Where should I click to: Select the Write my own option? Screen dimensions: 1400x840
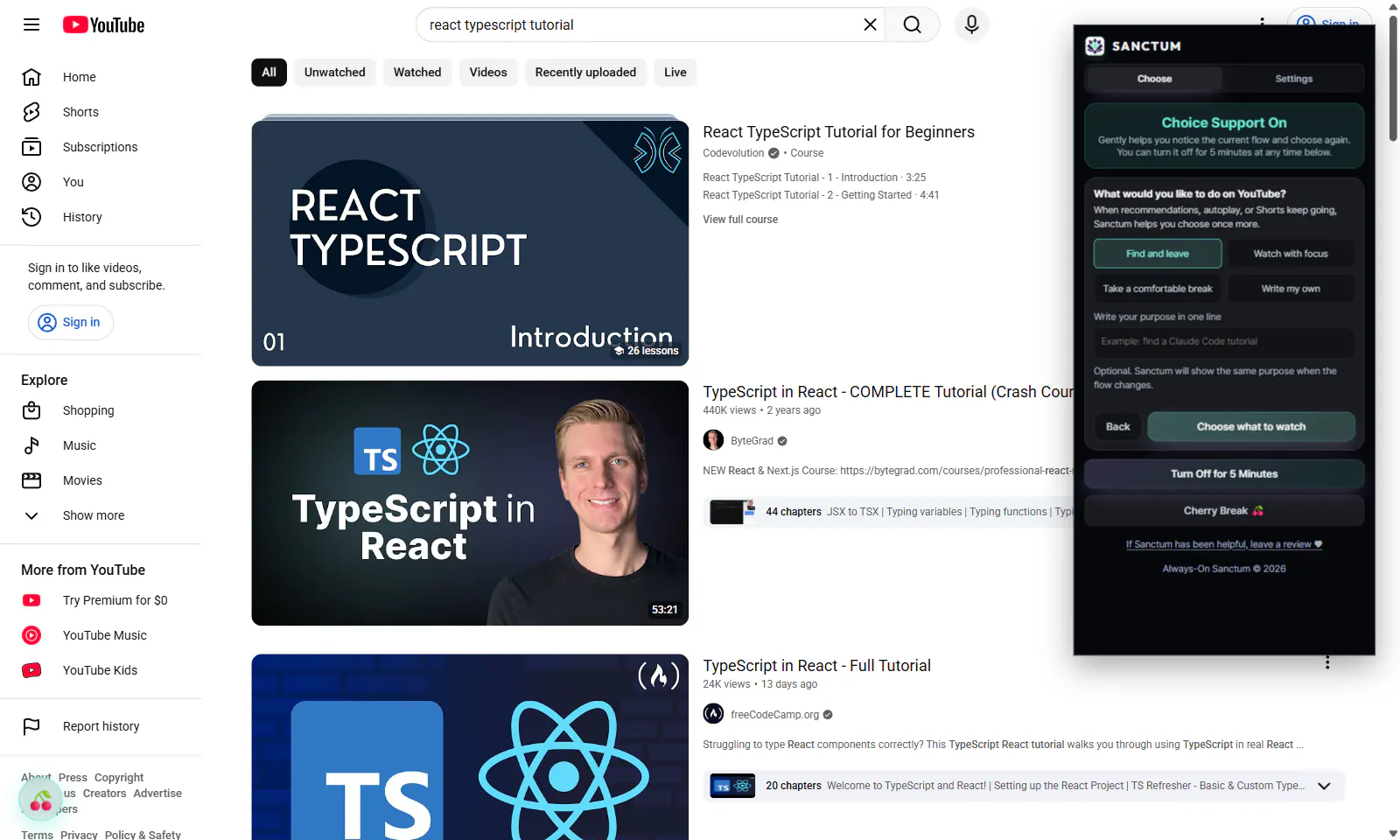click(1291, 289)
